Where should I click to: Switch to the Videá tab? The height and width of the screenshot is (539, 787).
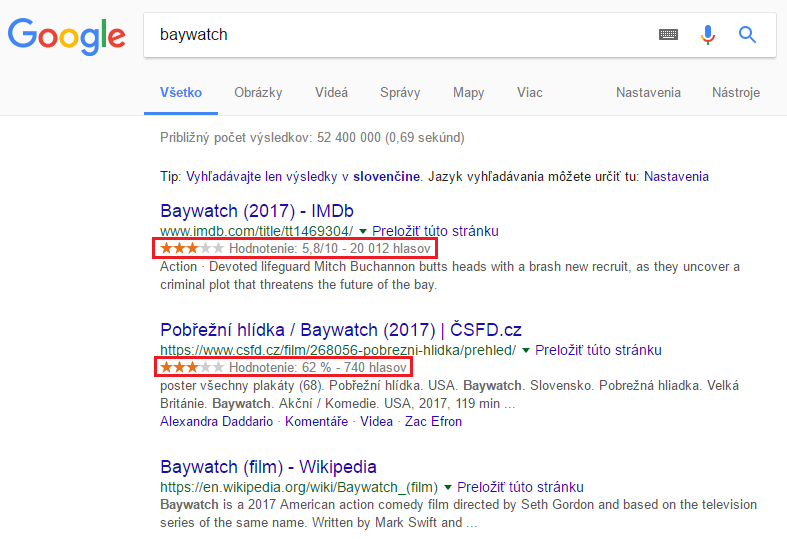[x=331, y=93]
